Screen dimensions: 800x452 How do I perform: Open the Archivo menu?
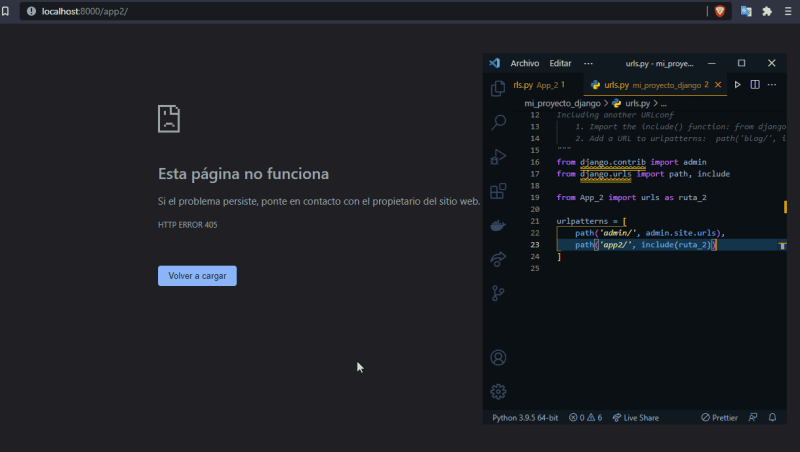click(x=525, y=63)
